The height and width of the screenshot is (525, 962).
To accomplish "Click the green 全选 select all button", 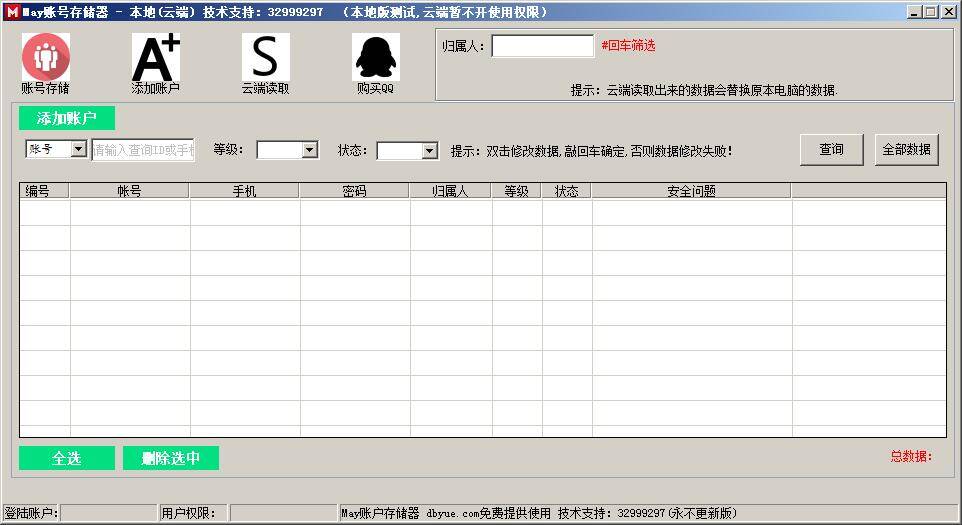I will coord(67,458).
